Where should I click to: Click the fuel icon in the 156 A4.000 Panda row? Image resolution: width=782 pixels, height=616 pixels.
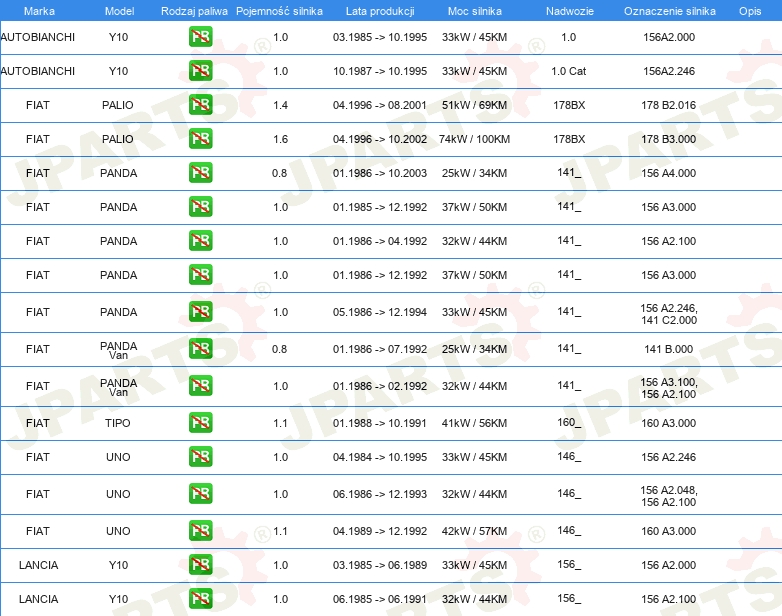(200, 173)
